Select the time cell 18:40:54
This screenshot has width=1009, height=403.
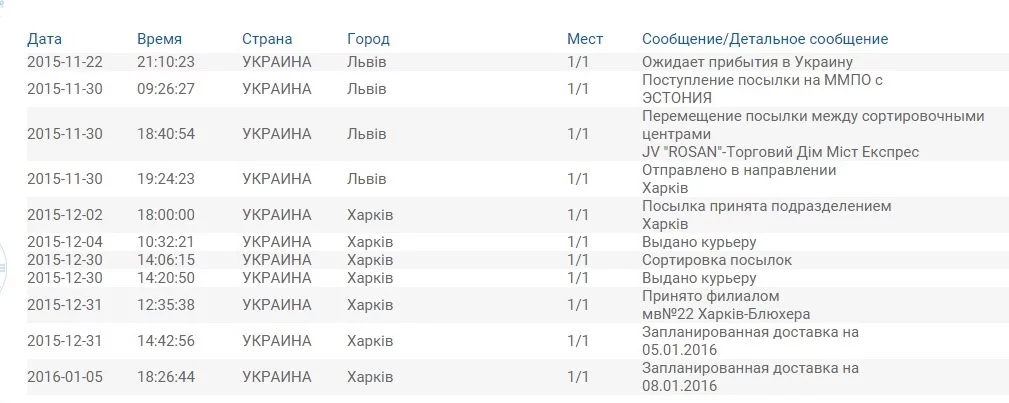pos(166,134)
